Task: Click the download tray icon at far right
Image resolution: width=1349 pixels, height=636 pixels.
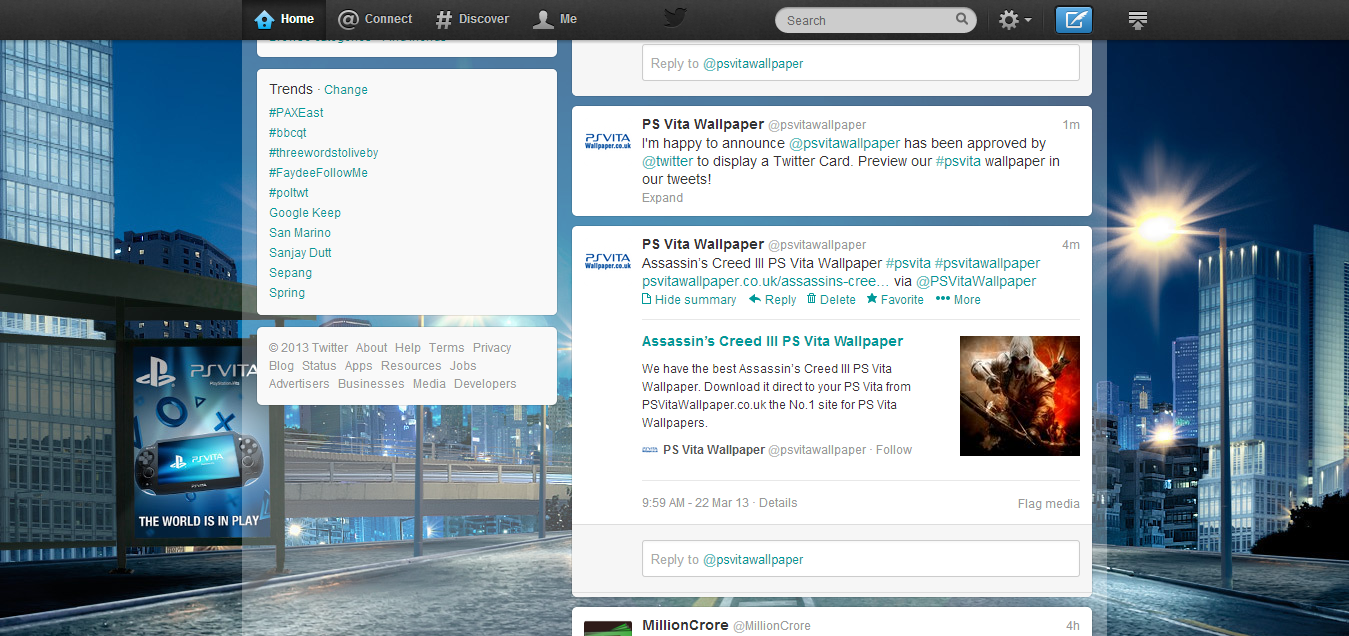Action: (x=1137, y=20)
